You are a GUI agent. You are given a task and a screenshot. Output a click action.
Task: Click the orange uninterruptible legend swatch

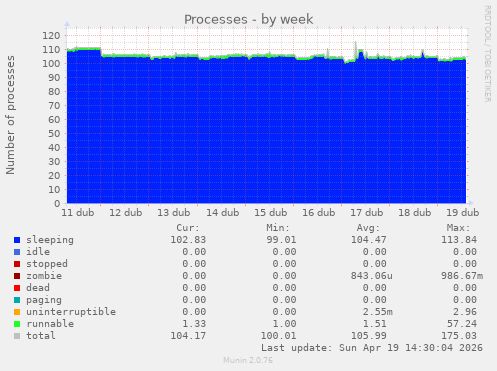point(17,312)
